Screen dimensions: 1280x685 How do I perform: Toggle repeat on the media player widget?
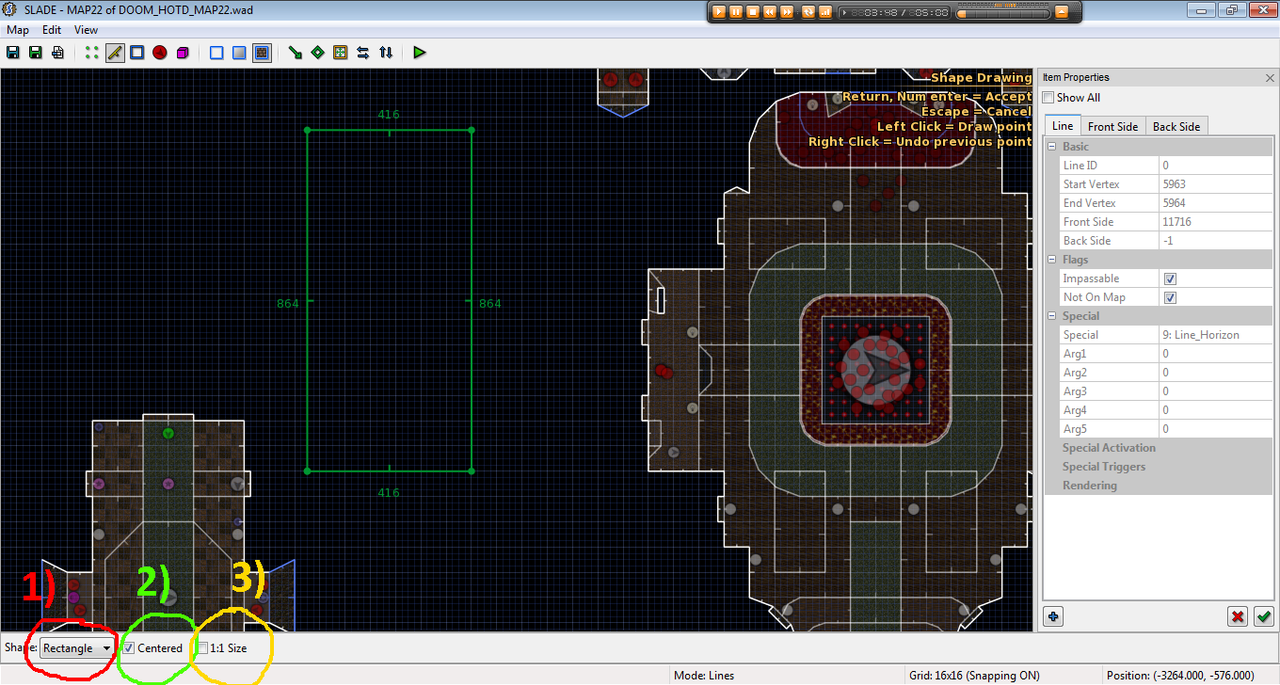[808, 12]
